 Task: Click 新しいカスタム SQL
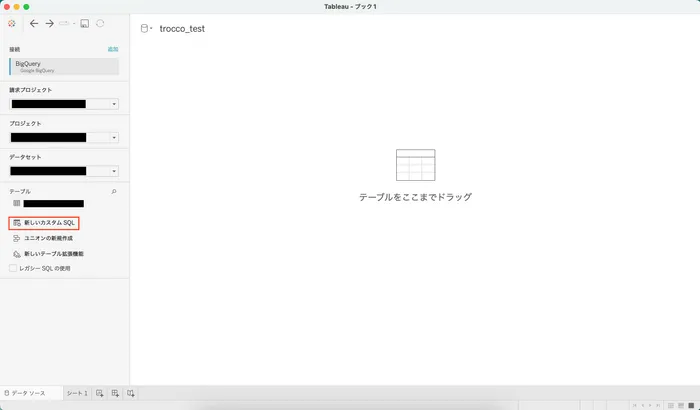point(44,223)
